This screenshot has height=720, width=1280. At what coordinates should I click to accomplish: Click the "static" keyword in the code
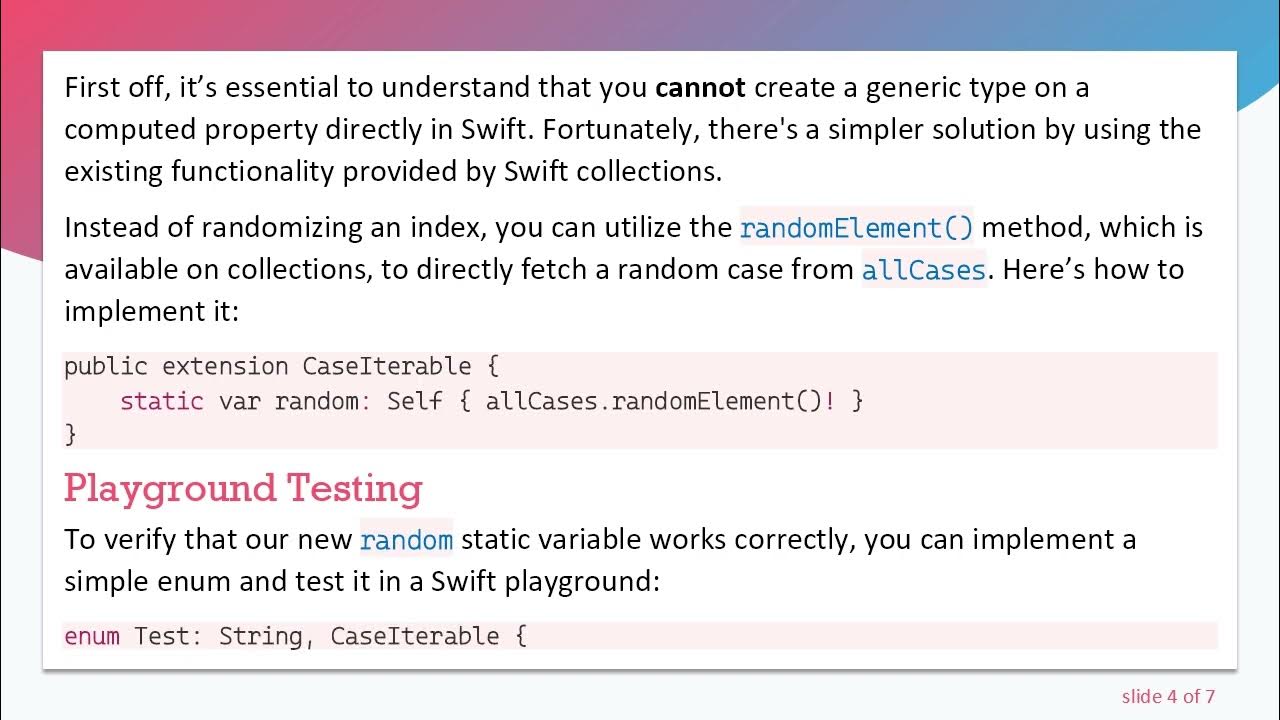pyautogui.click(x=161, y=401)
